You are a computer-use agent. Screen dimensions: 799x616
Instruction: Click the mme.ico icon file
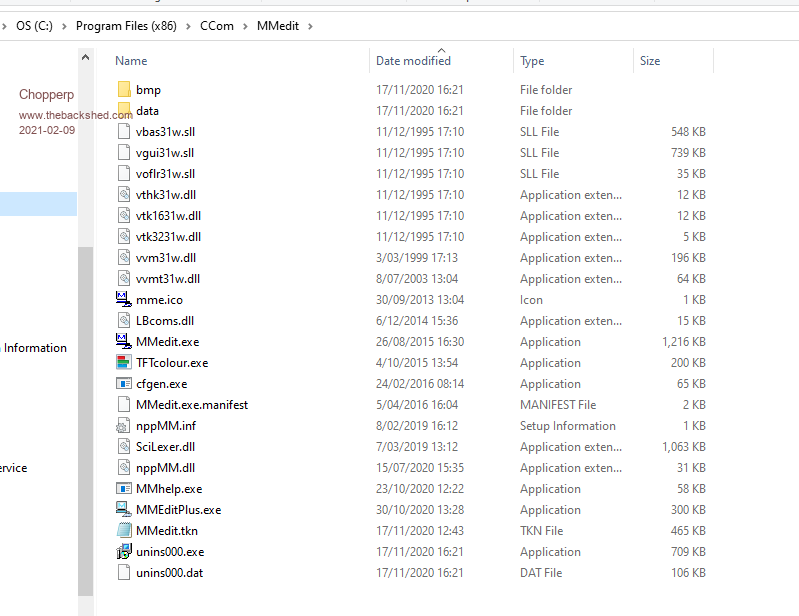click(x=124, y=300)
